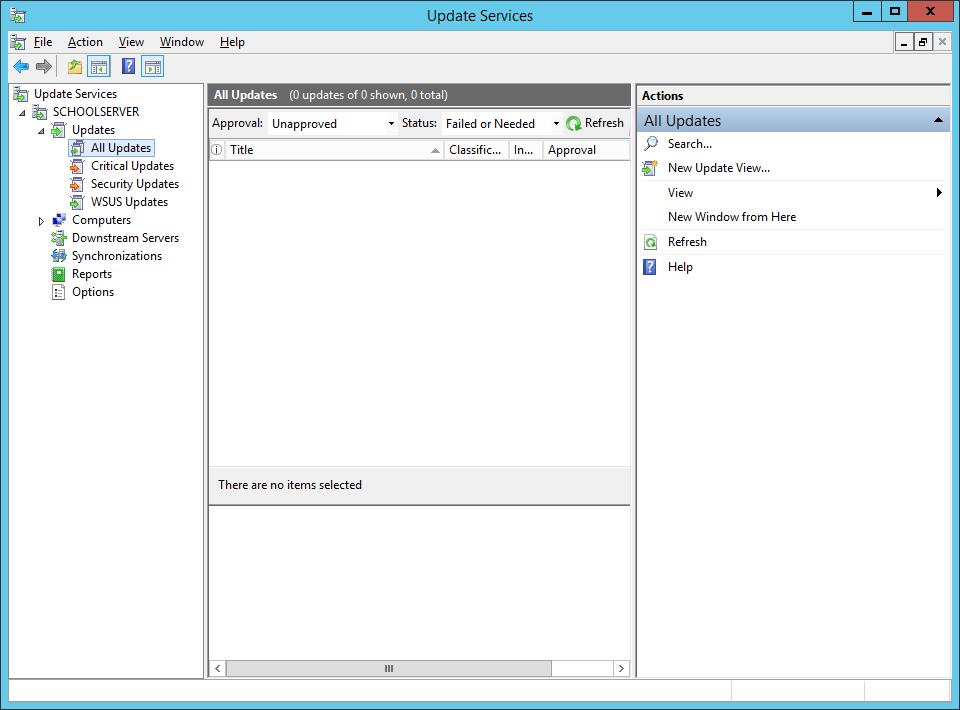
Task: Toggle the Show/Hide Console Tree icon
Action: coord(99,66)
